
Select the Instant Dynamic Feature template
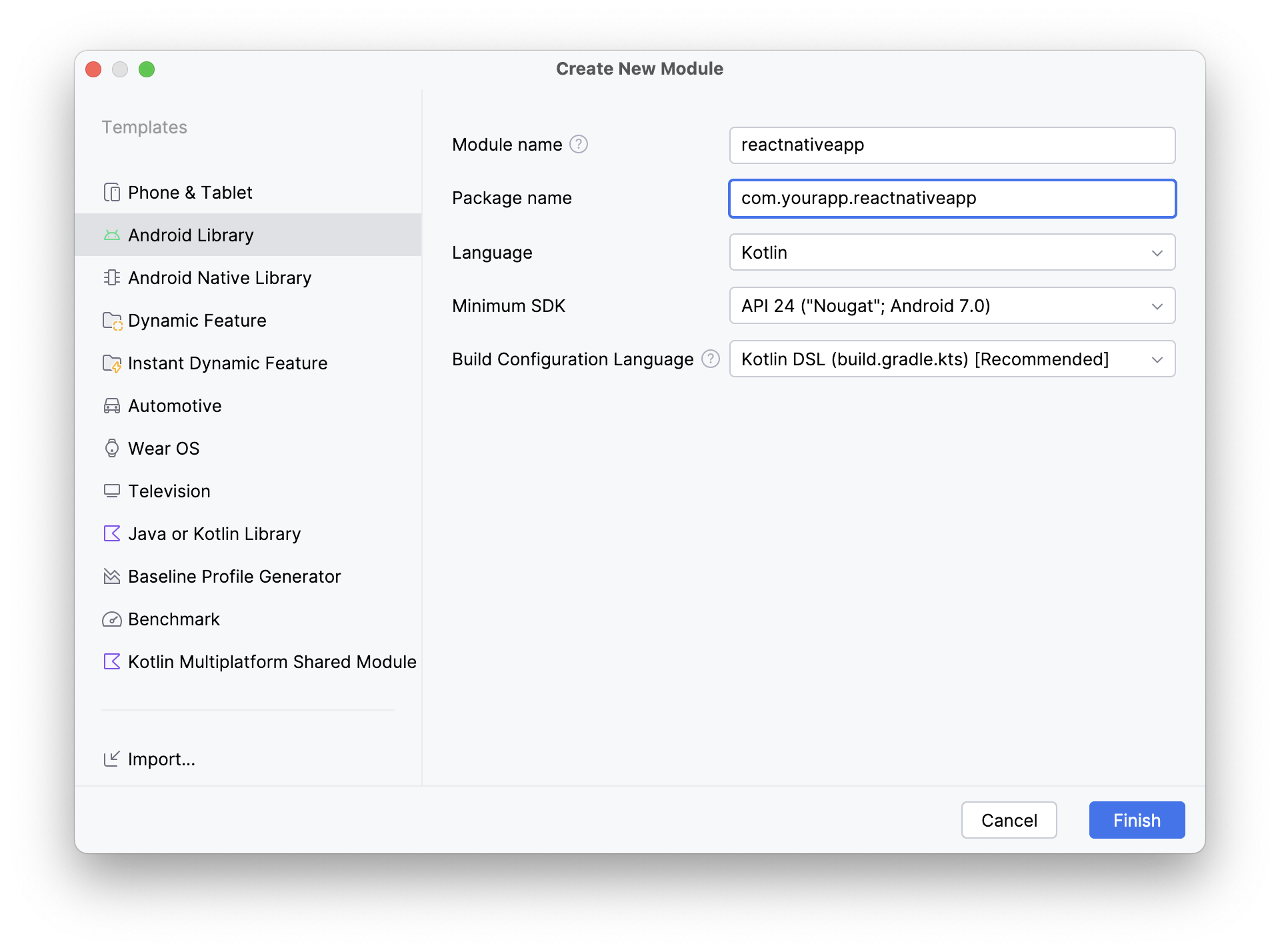coord(227,363)
